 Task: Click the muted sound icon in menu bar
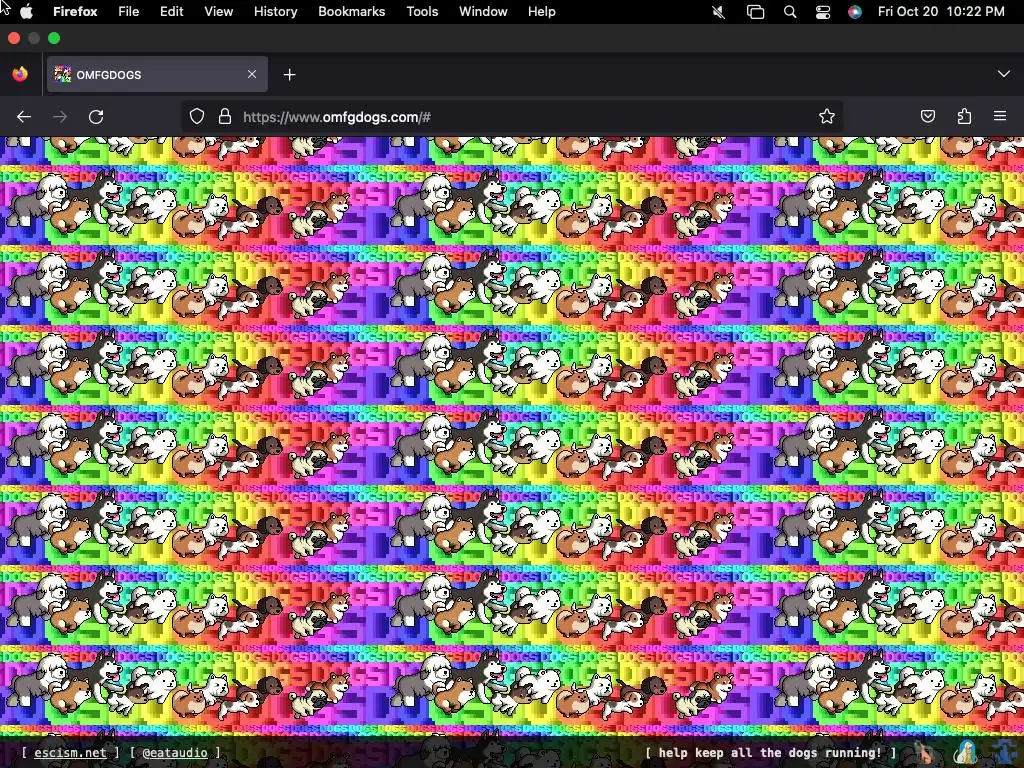718,12
